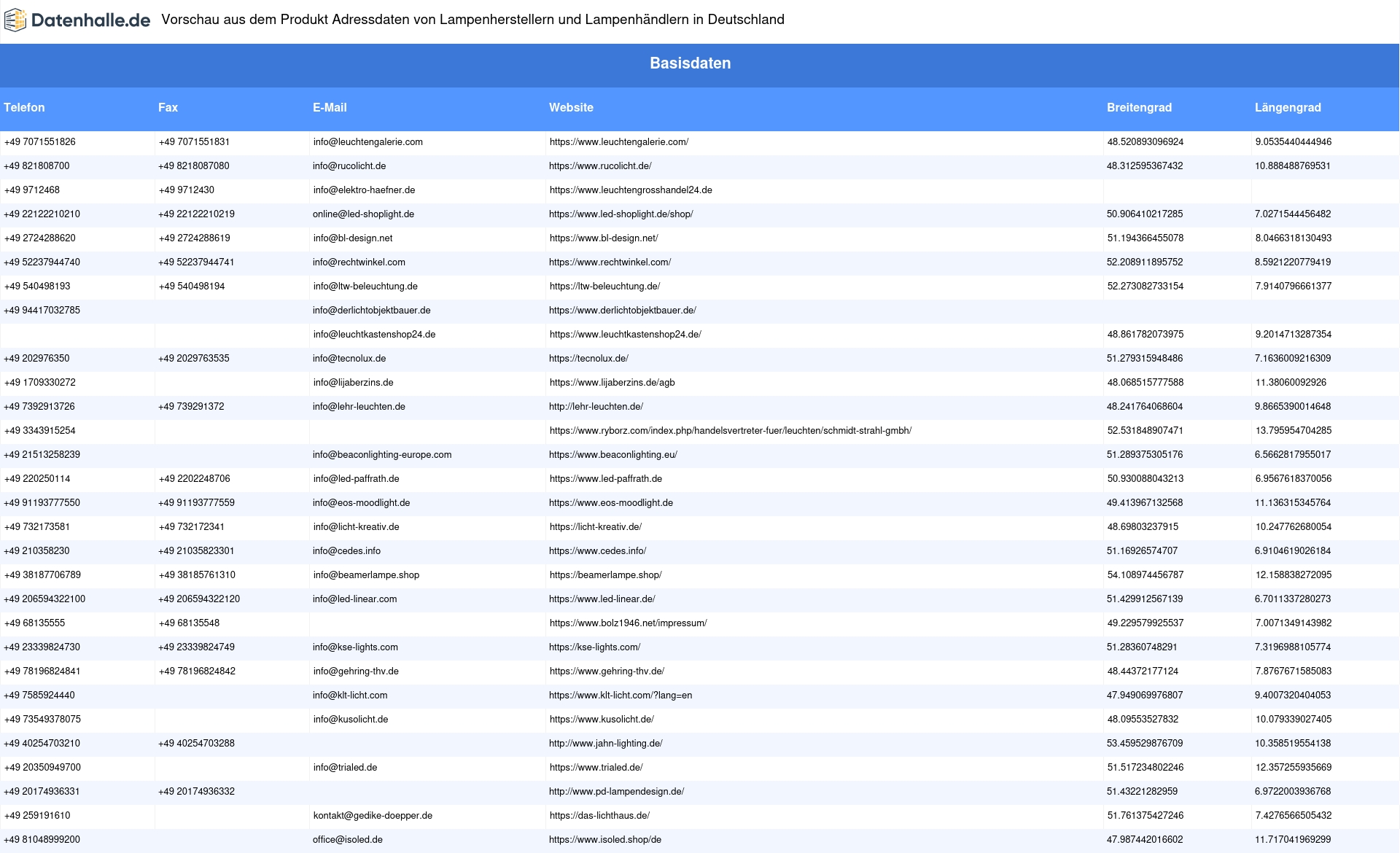This screenshot has height=853, width=1400.
Task: Select latitude value 54.108974456787
Action: click(1146, 575)
